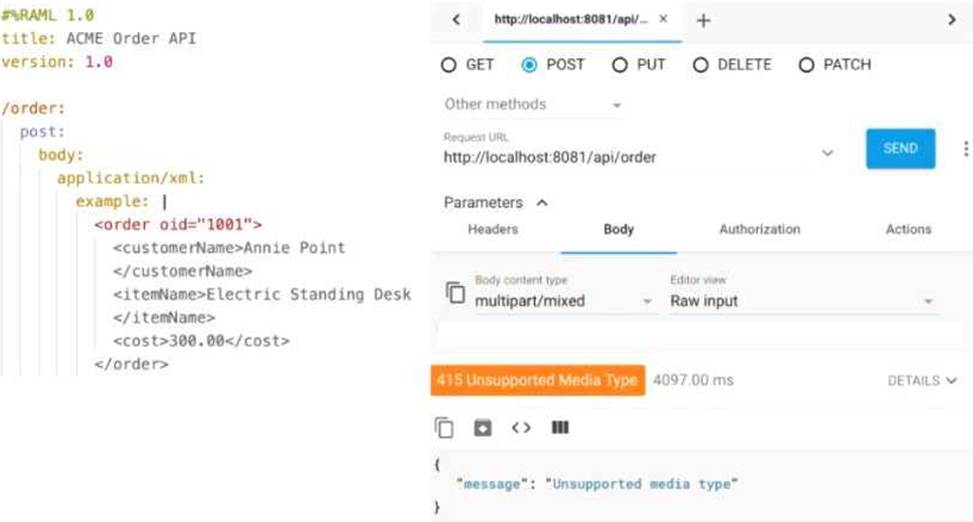Select the GET method radio button
The image size is (973, 522).
click(x=449, y=65)
